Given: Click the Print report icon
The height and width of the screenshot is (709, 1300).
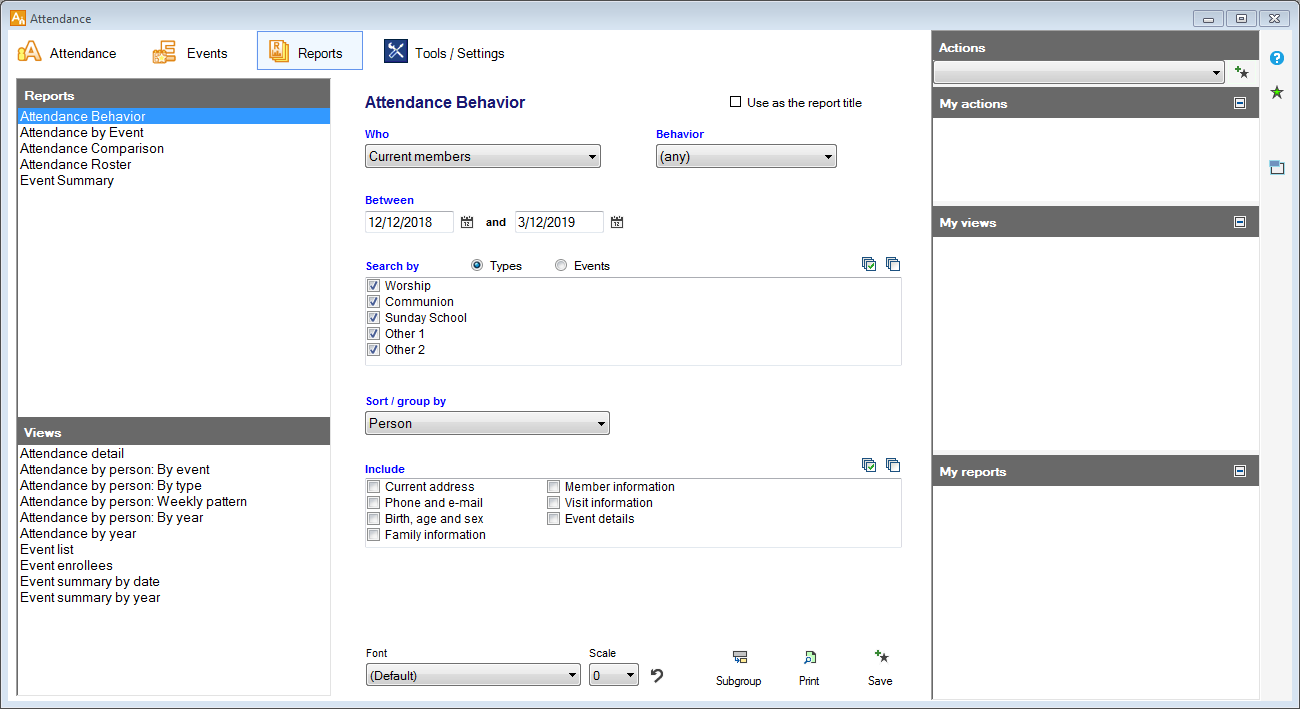Looking at the screenshot, I should click(809, 658).
